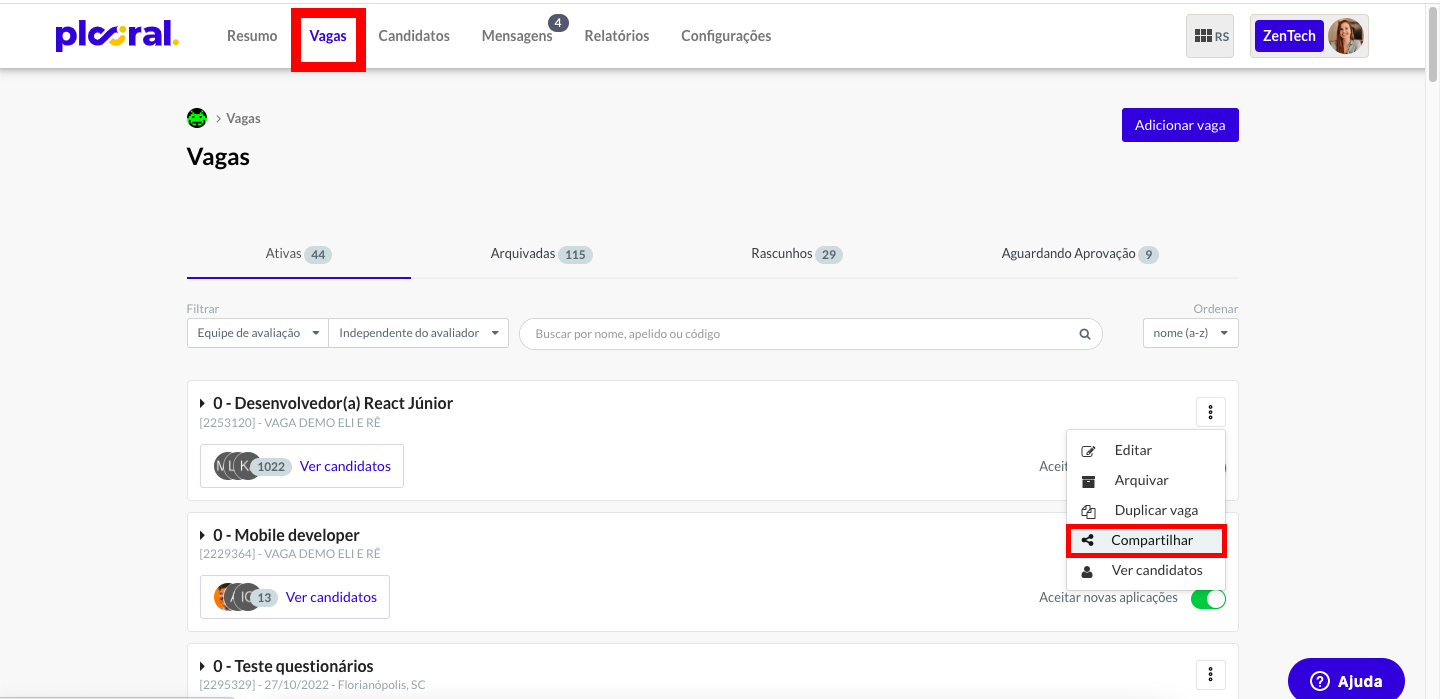This screenshot has height=699, width=1440.
Task: Click the Editar pencil icon
Action: (1088, 451)
